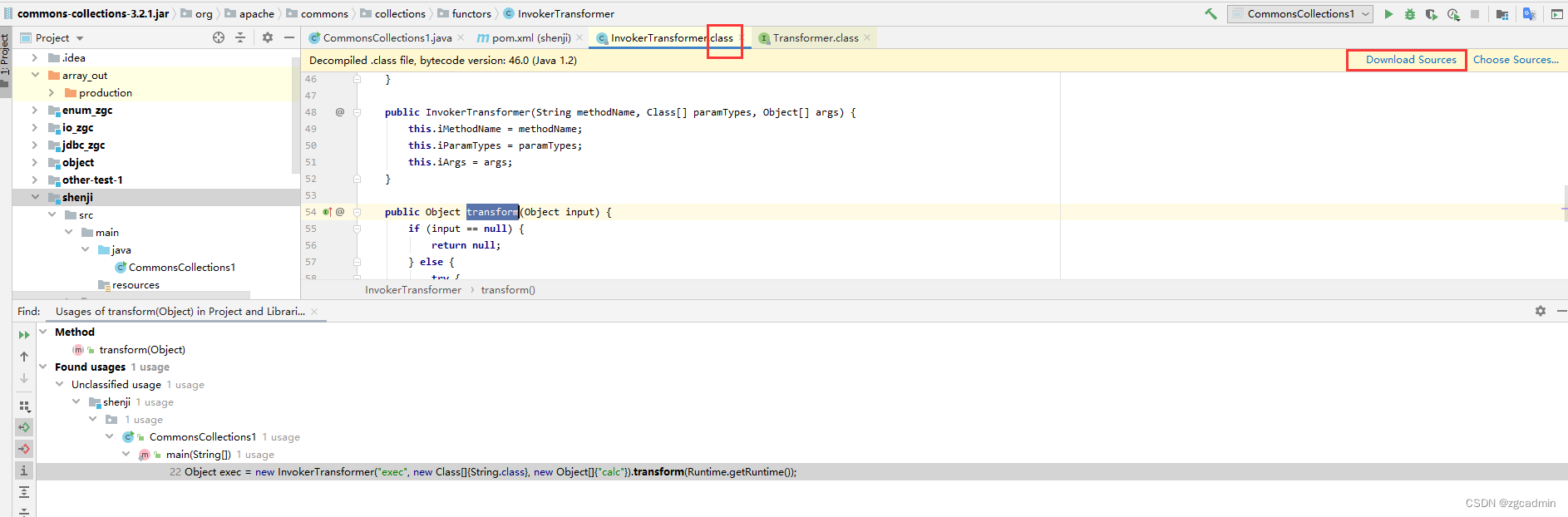Select the resources folder in Project tree
1568x517 pixels.
pyautogui.click(x=129, y=285)
